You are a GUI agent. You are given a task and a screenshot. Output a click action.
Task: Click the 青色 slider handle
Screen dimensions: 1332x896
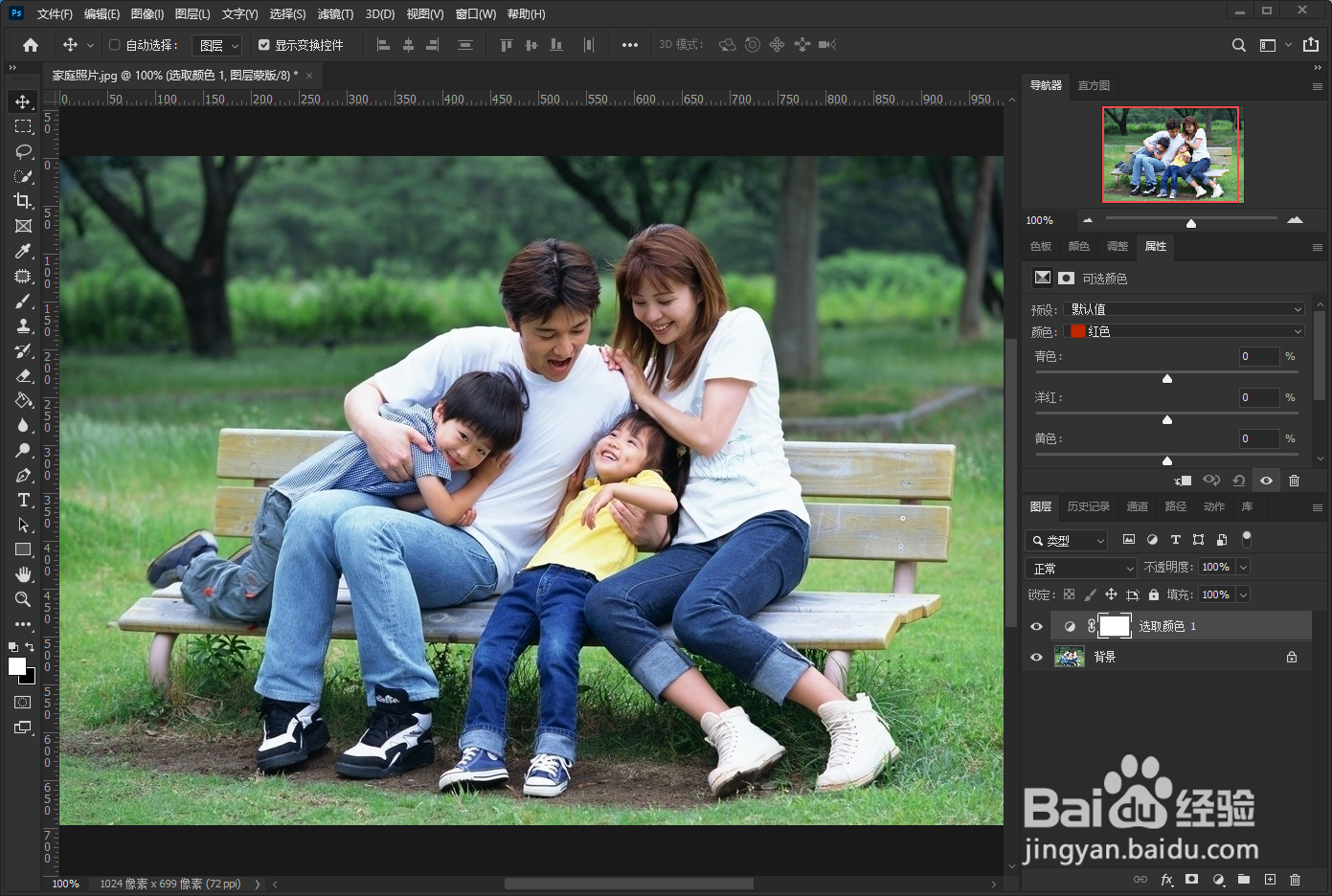click(1167, 379)
